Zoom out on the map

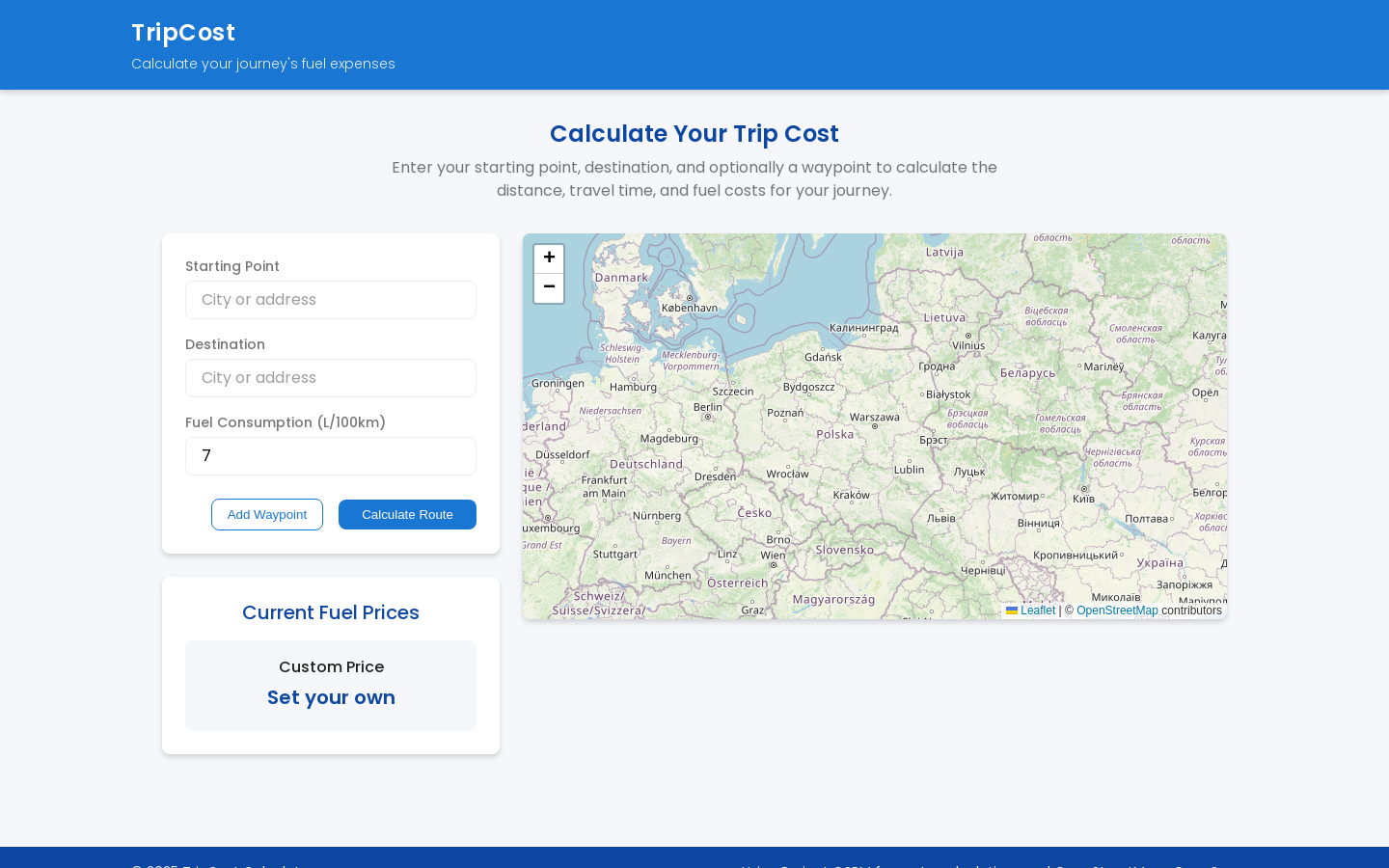coord(549,287)
